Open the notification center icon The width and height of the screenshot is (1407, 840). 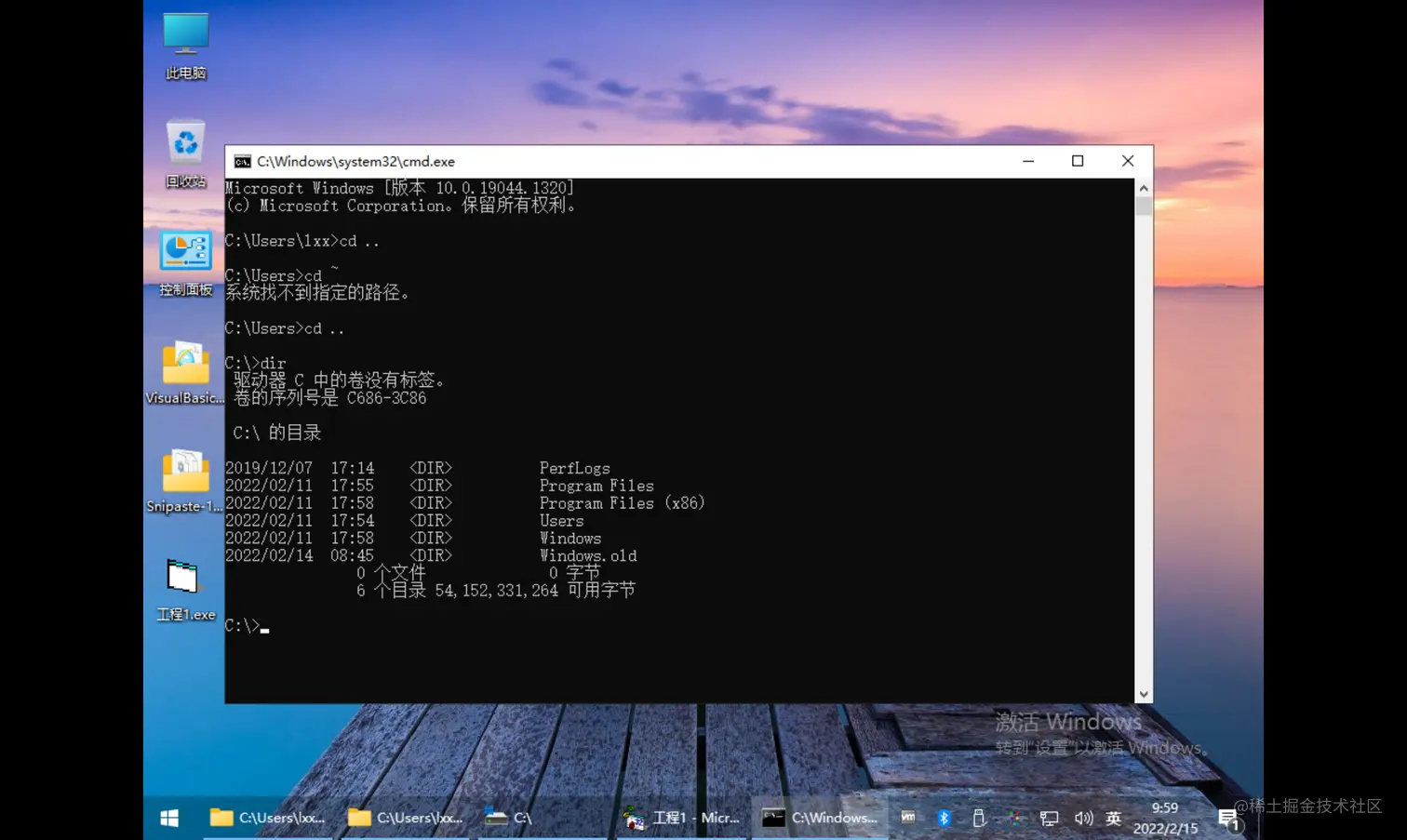[x=1230, y=820]
